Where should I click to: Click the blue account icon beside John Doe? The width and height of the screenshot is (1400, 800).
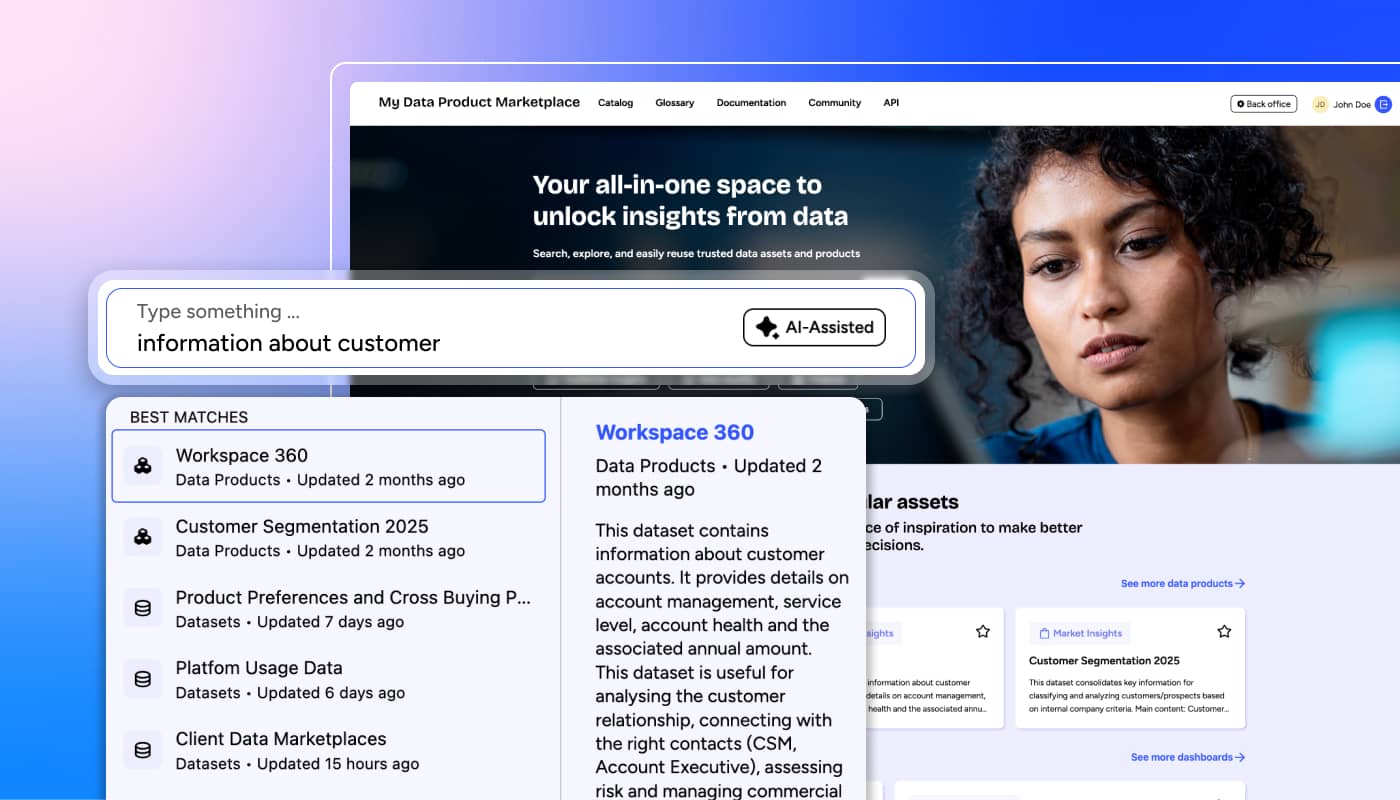(x=1383, y=104)
